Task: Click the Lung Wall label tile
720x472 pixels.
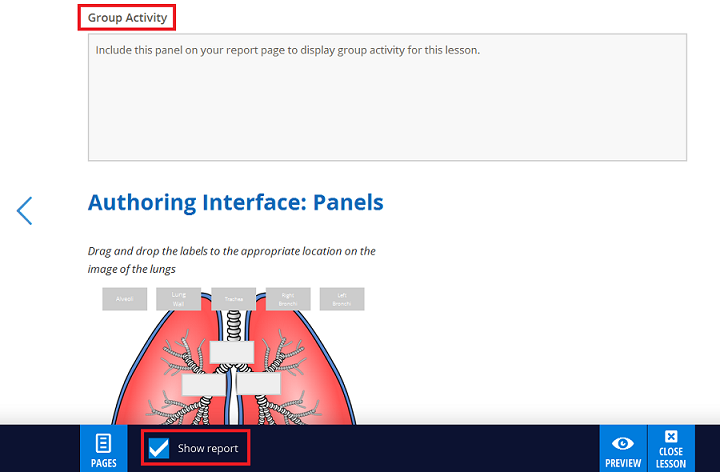Action: point(179,299)
